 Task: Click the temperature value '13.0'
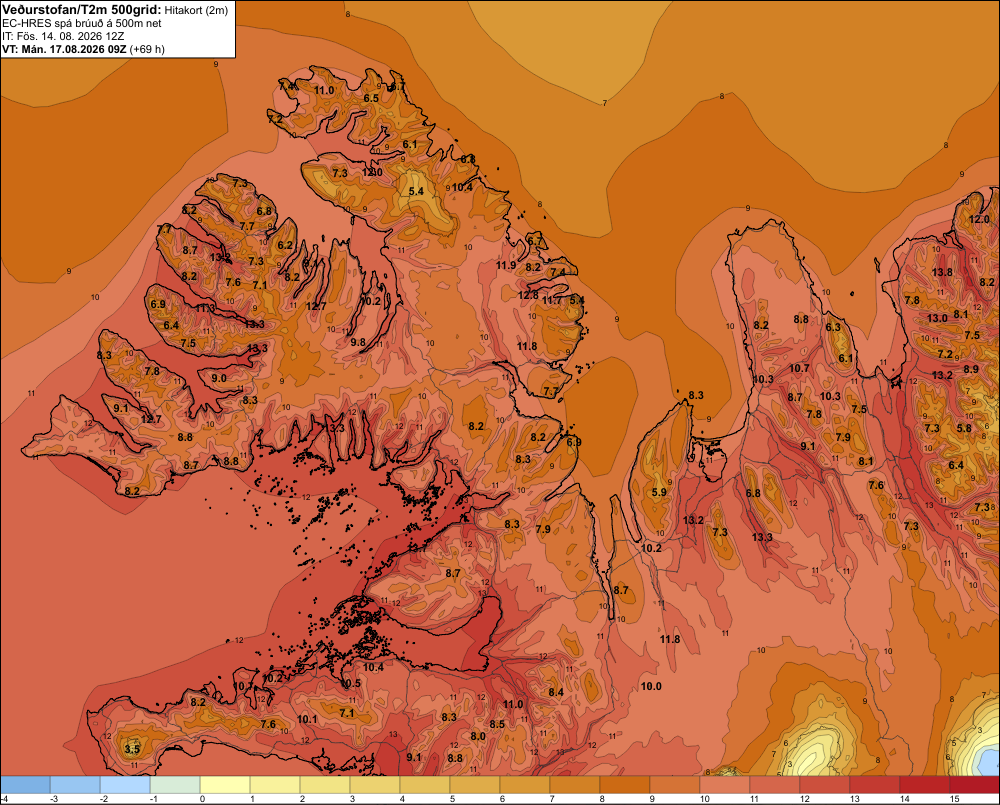[938, 318]
